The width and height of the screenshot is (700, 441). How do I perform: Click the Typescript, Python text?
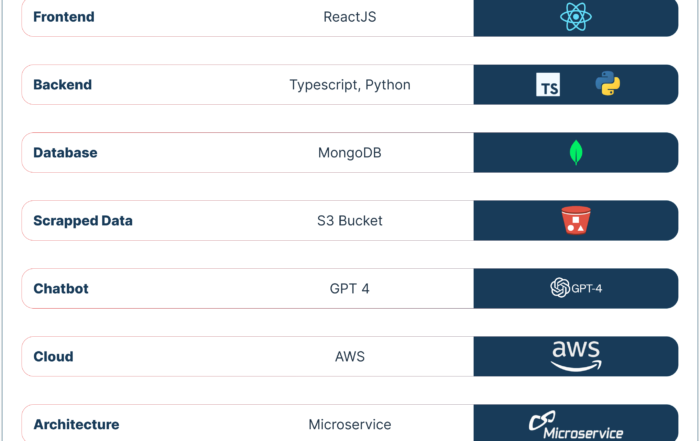(350, 85)
